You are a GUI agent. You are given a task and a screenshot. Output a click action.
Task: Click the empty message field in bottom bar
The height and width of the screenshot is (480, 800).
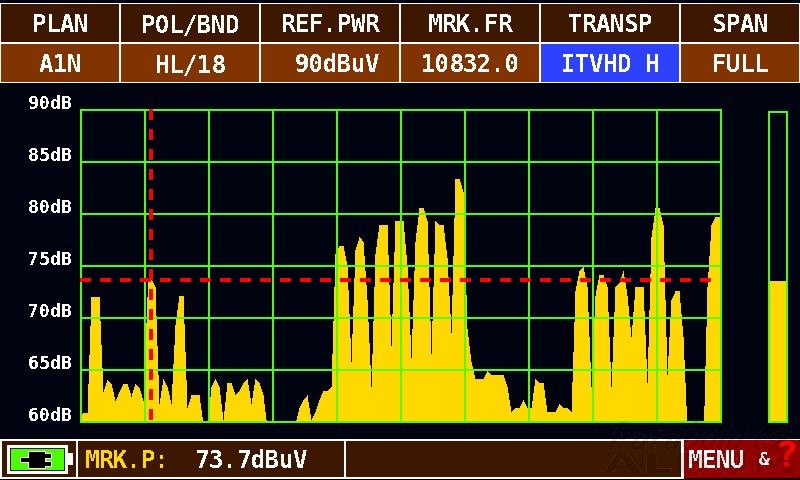point(514,459)
